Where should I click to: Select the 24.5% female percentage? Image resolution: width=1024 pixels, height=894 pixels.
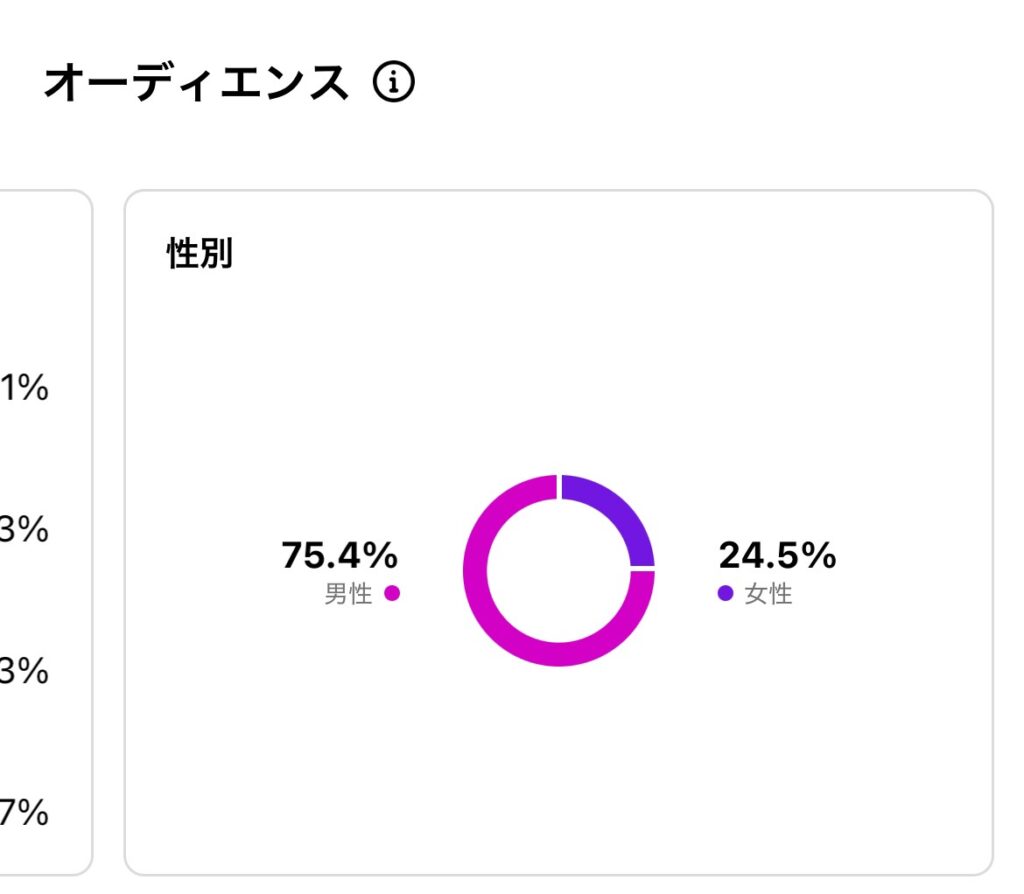777,555
